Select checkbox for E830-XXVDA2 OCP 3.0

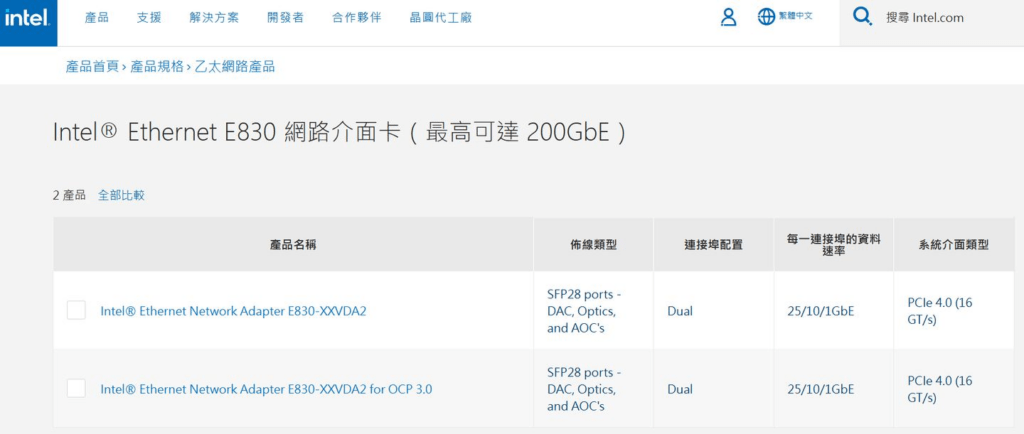point(76,389)
